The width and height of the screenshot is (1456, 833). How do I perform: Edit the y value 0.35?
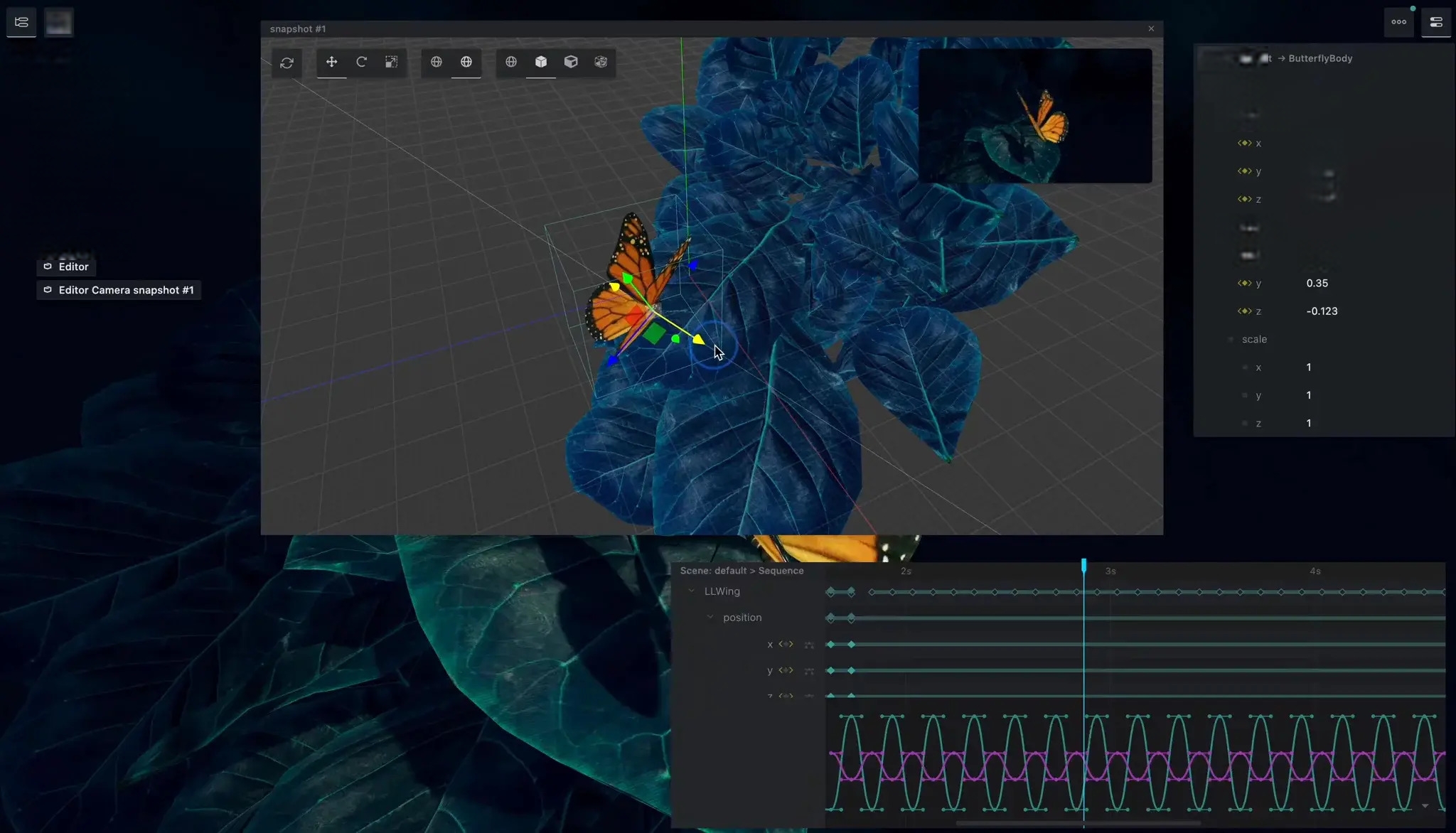point(1317,283)
